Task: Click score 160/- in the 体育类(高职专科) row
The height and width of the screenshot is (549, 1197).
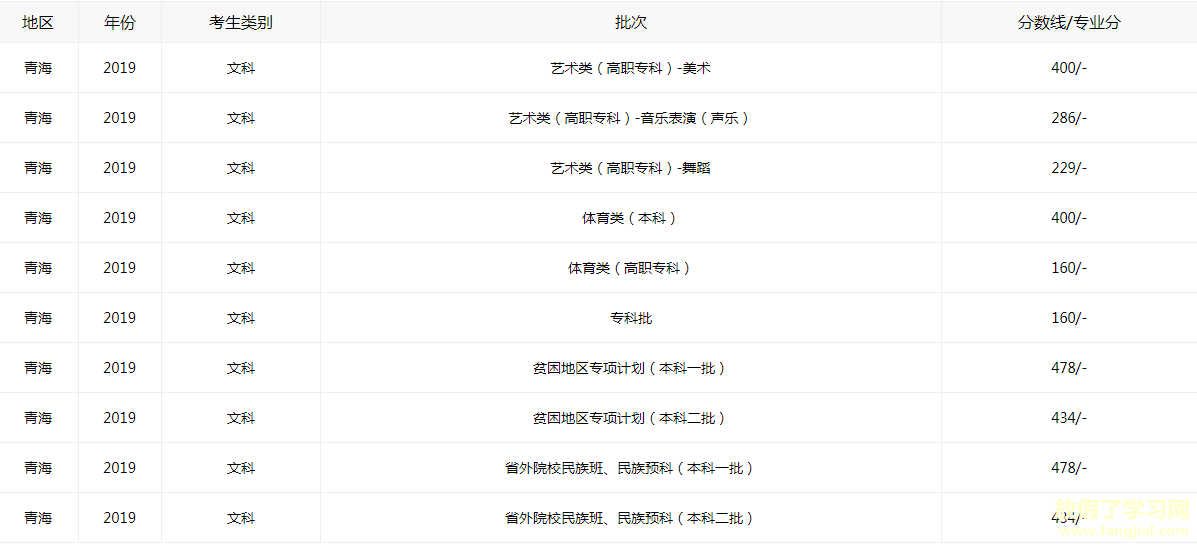Action: click(x=1069, y=268)
